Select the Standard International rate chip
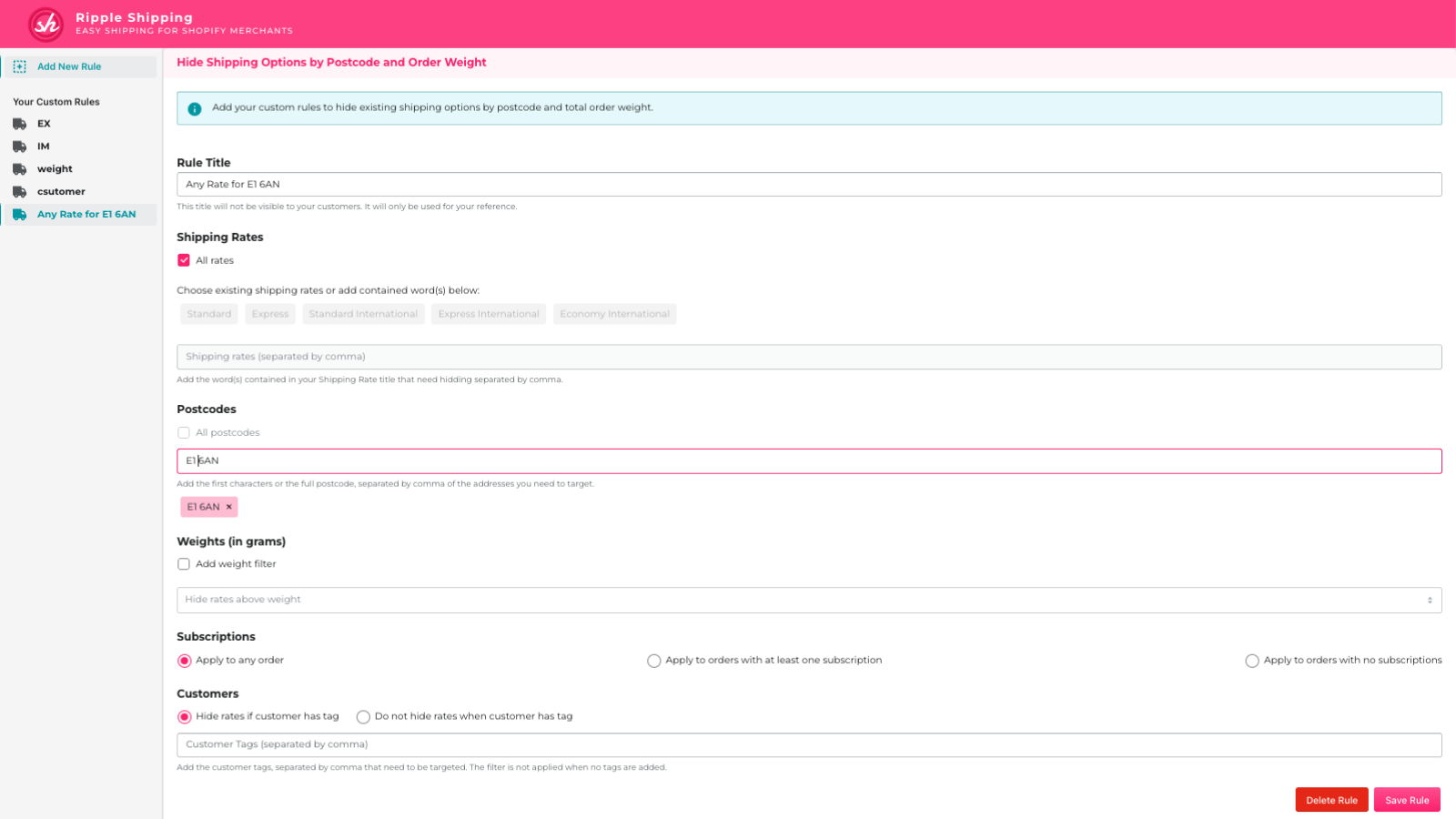 tap(363, 314)
